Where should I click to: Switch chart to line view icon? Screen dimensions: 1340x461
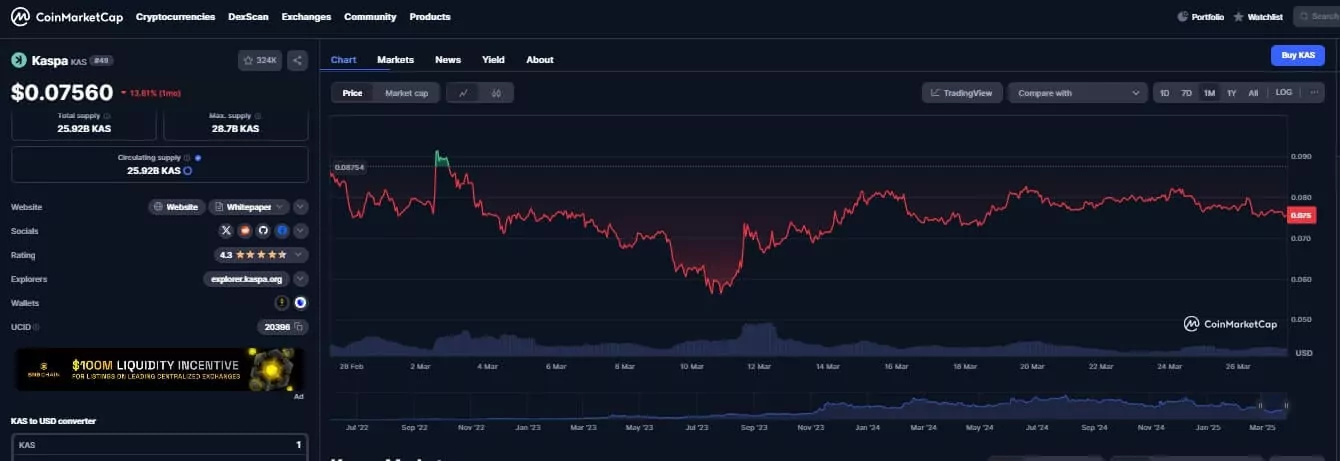(x=463, y=93)
